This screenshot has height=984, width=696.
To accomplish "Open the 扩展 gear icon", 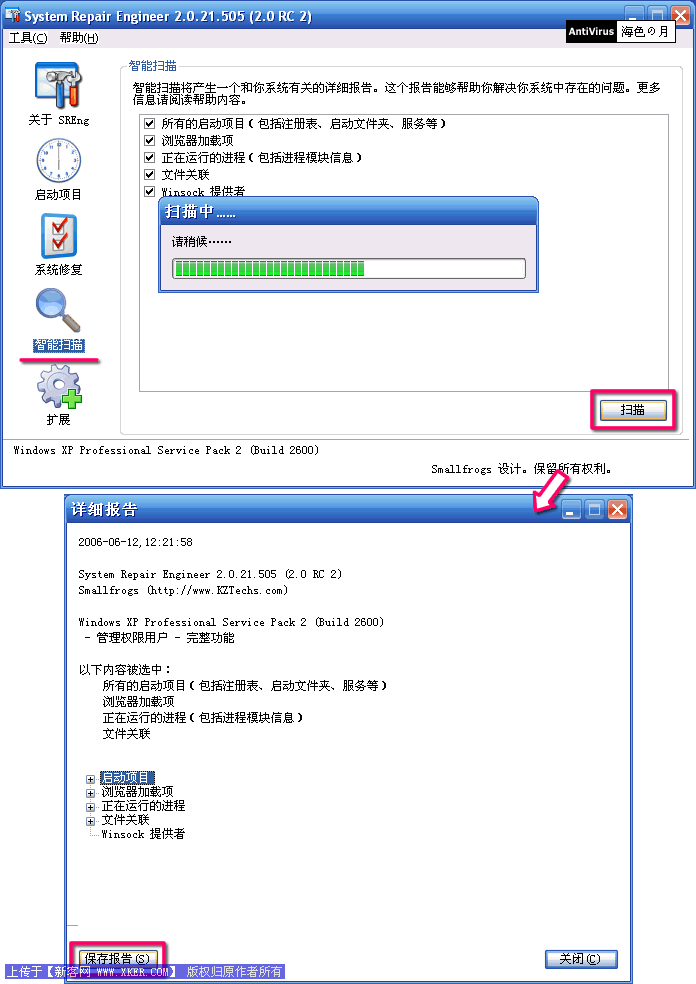I will pos(59,387).
